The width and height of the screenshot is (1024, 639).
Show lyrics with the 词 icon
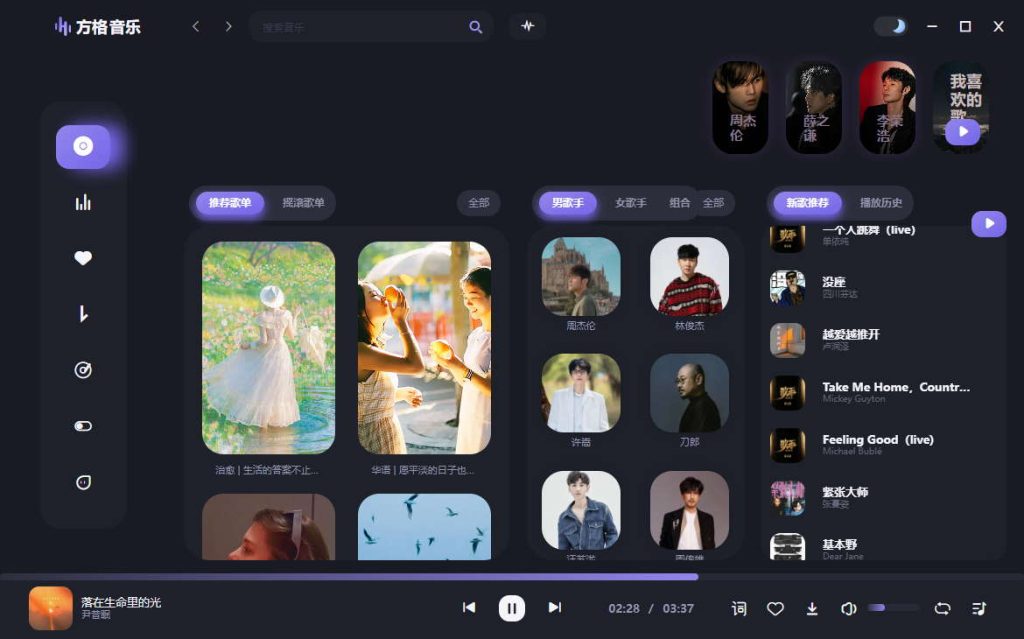[739, 609]
